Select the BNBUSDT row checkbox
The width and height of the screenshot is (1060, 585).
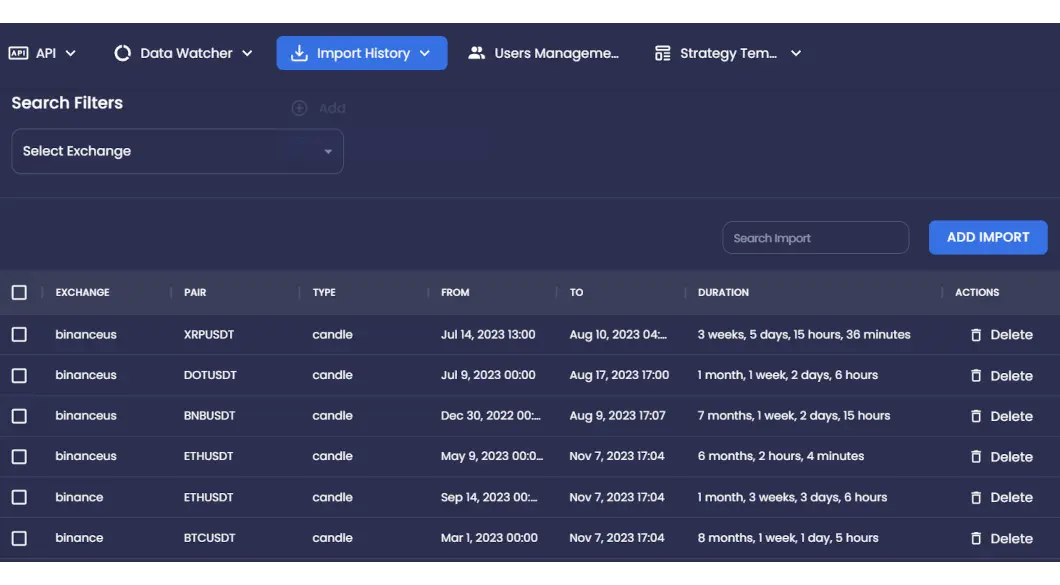click(x=19, y=416)
